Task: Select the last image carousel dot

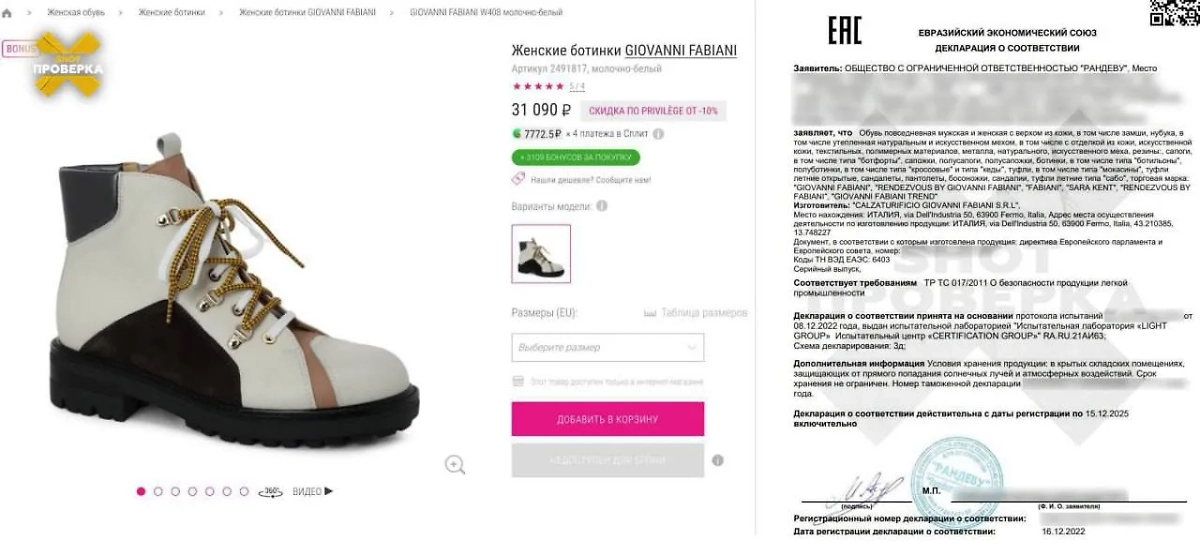Action: [244, 491]
